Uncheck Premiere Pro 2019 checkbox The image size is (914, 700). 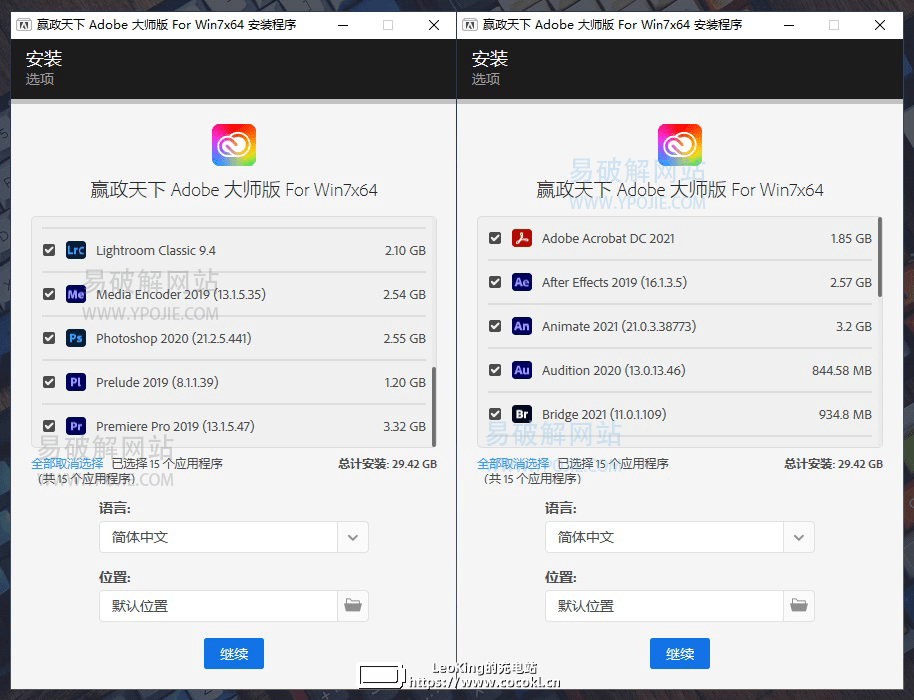49,426
